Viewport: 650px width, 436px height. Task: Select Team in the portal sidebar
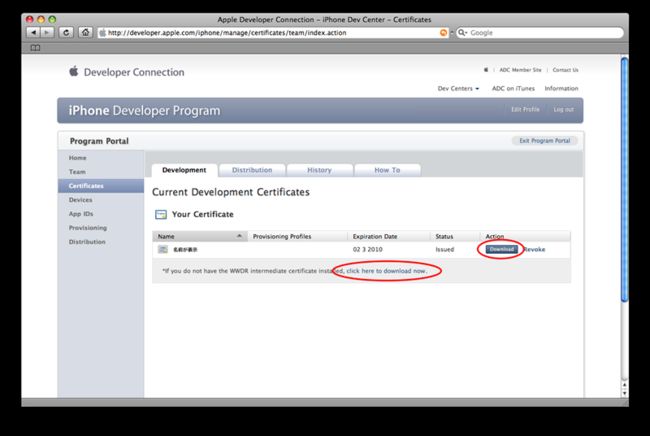point(77,172)
